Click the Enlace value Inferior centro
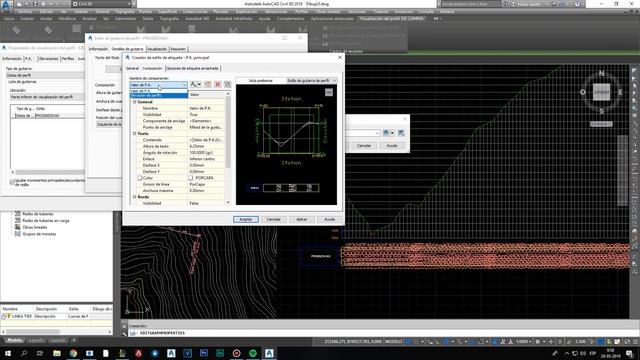This screenshot has width=640, height=360. click(x=206, y=159)
